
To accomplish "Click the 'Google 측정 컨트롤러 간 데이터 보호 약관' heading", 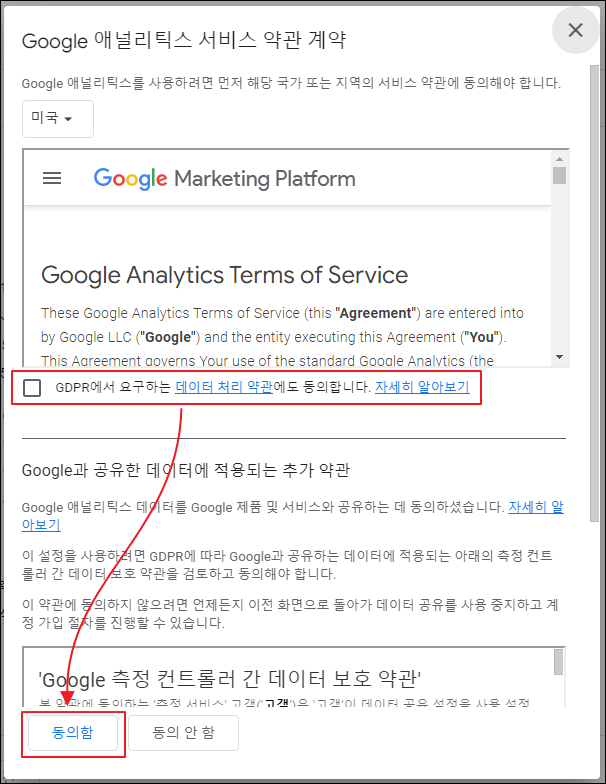I will (230, 679).
